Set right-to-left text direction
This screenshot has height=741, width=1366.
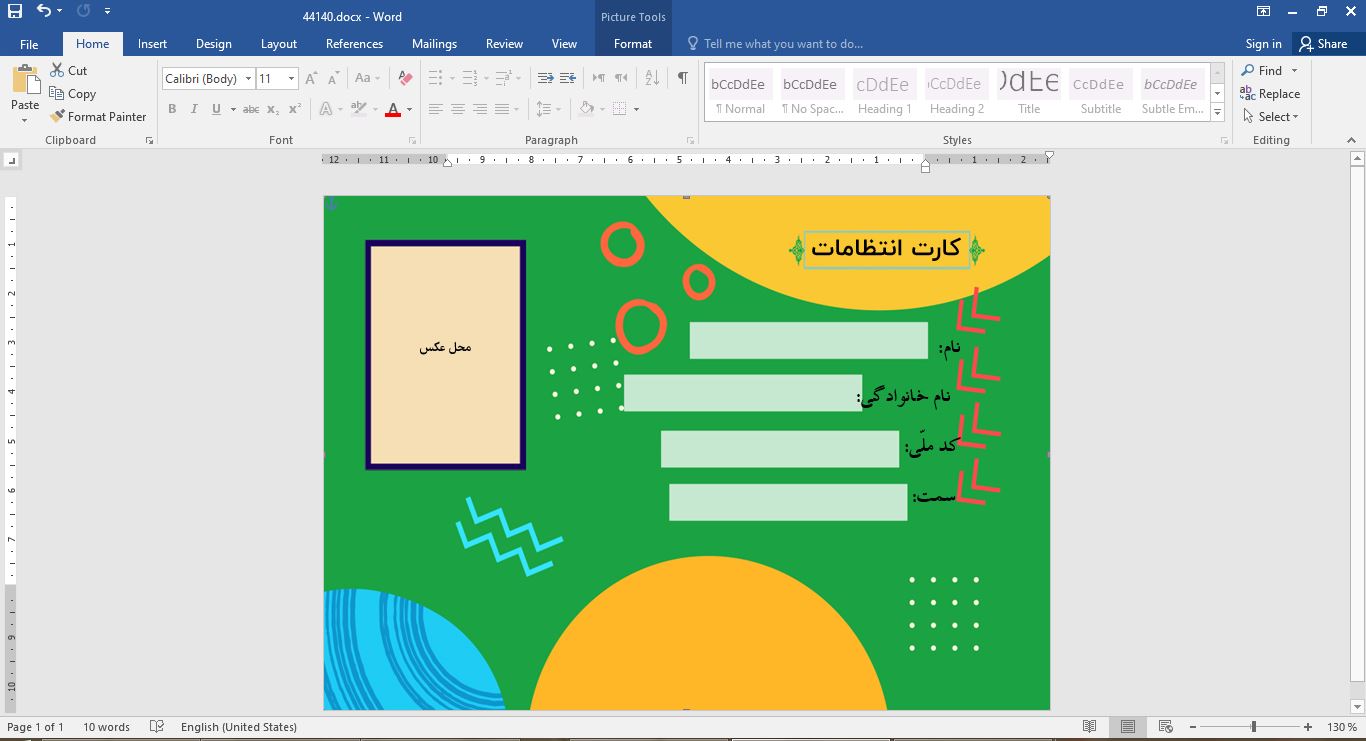click(621, 78)
